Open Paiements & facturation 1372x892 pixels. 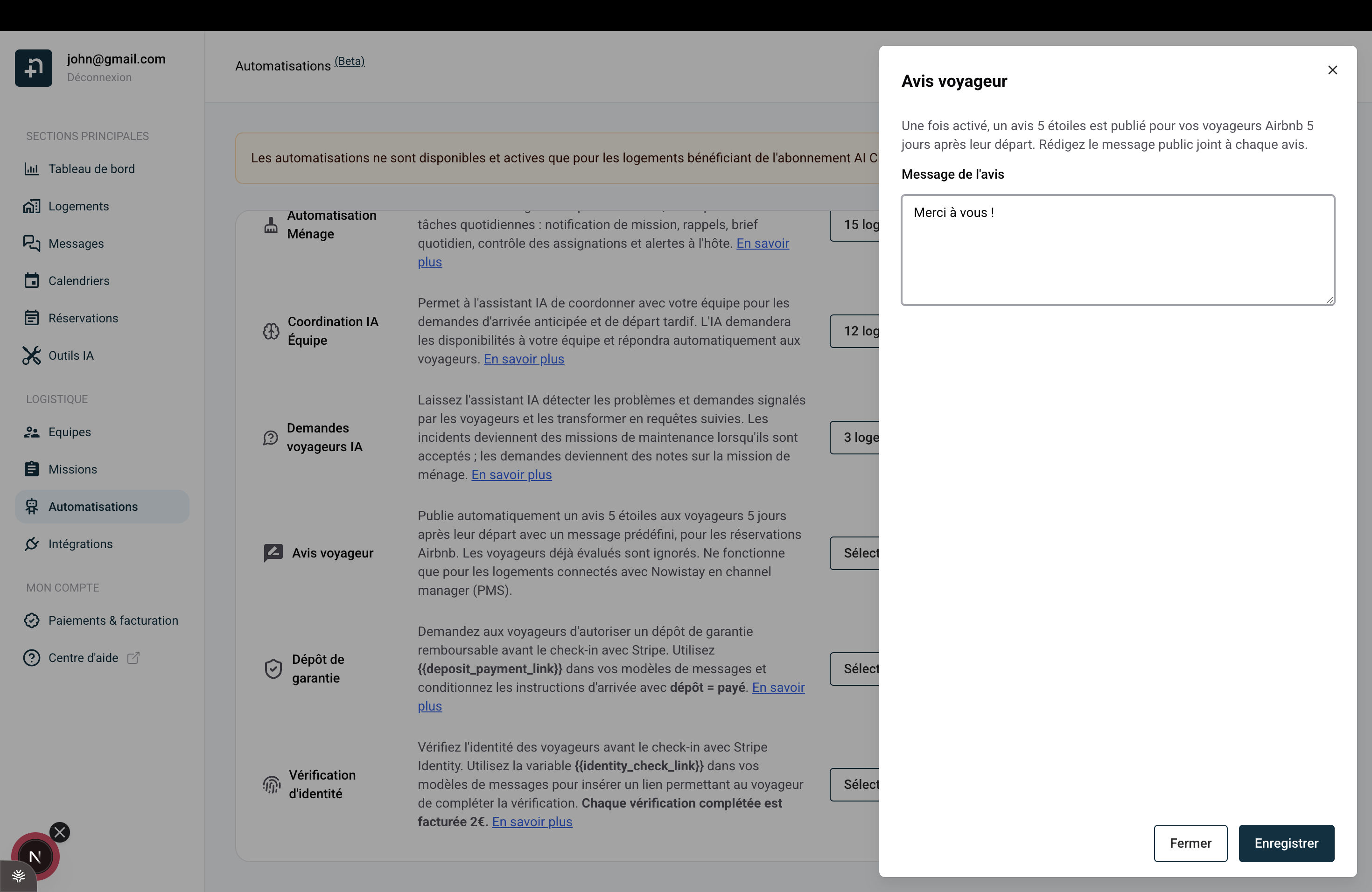point(102,620)
